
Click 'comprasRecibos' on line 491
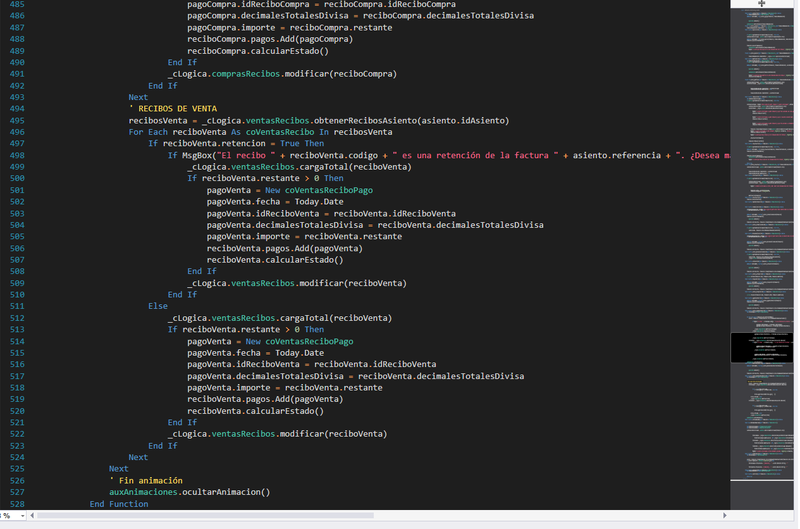pyautogui.click(x=246, y=74)
